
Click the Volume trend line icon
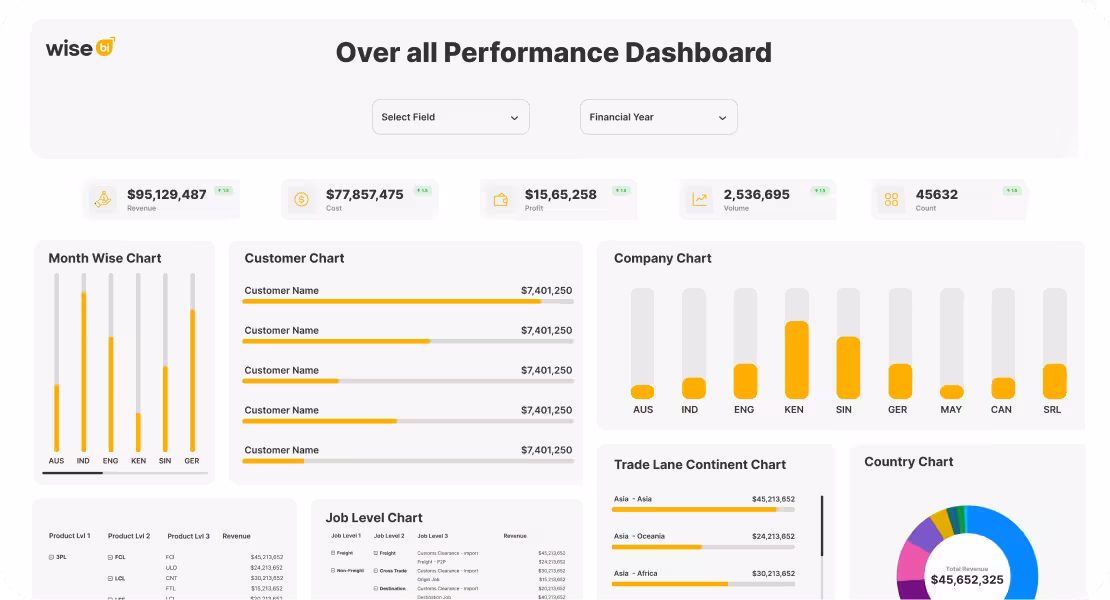point(700,199)
